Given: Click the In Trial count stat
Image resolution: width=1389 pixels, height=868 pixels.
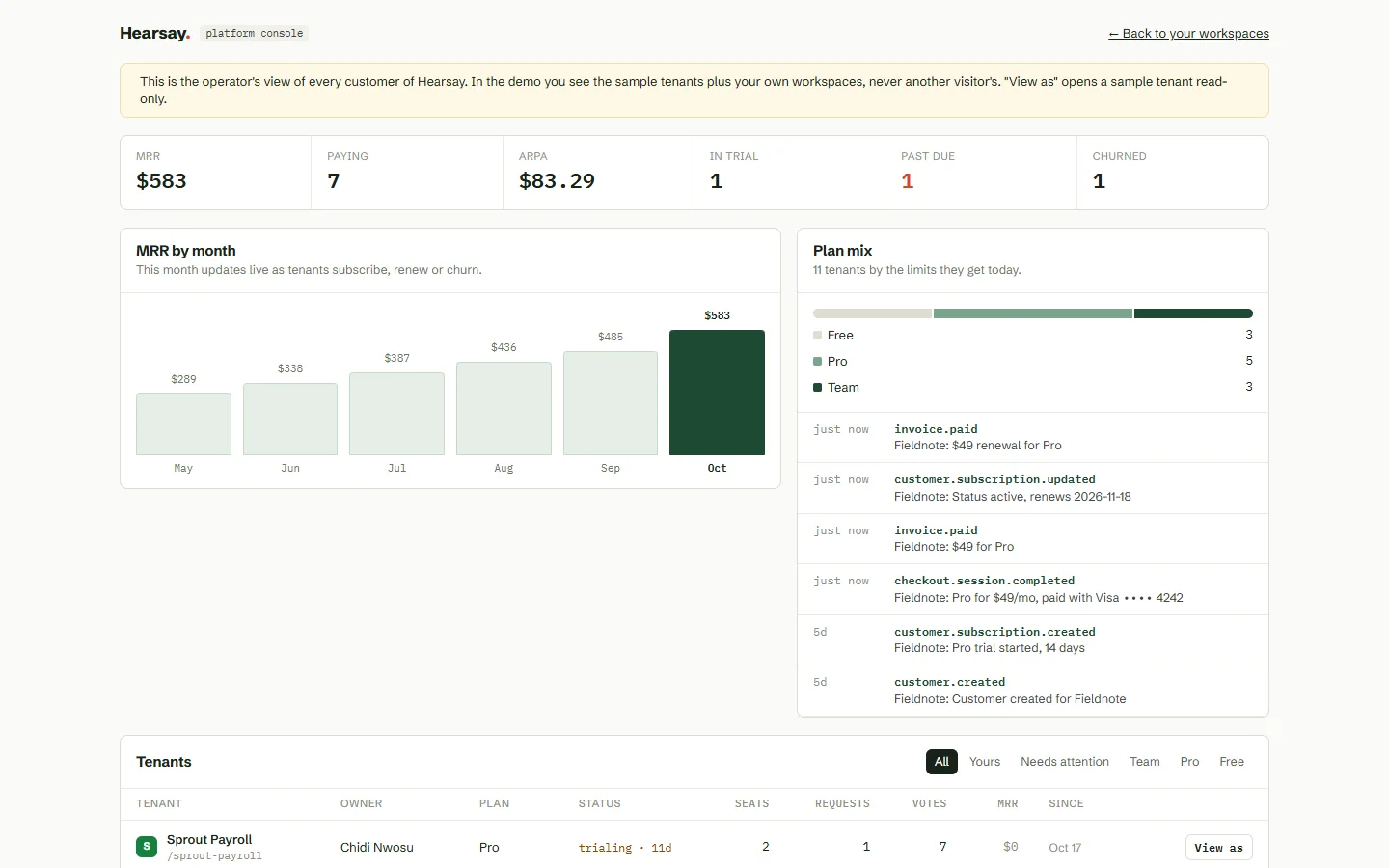Looking at the screenshot, I should (x=789, y=173).
